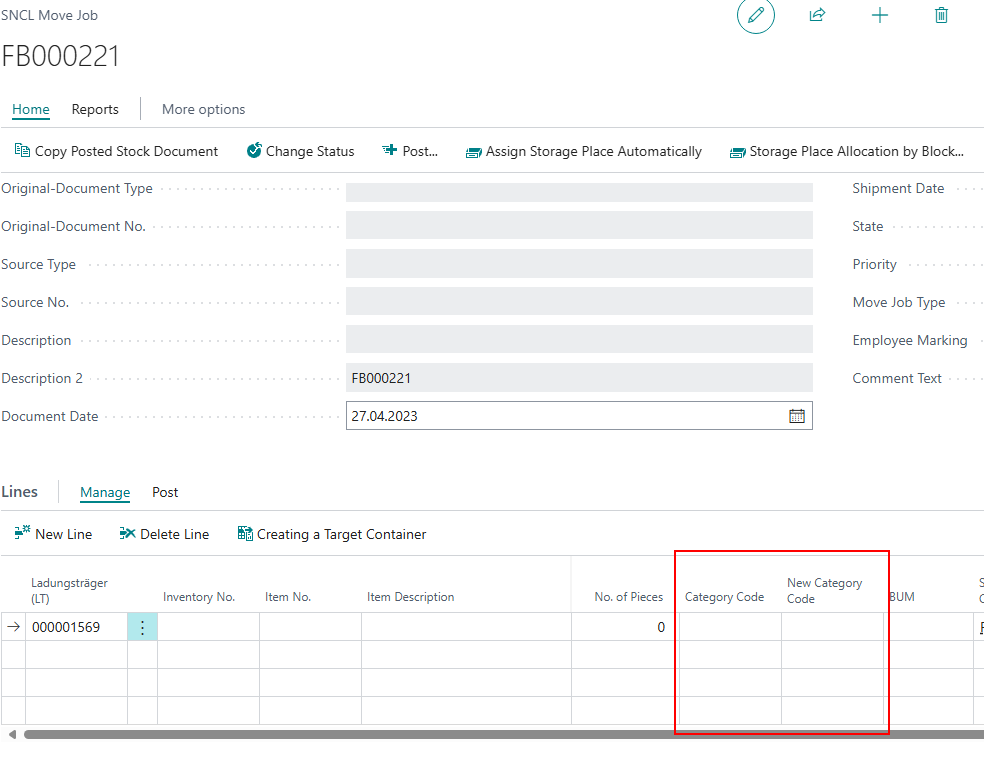
Task: Click Copy Posted Stock Document action
Action: click(x=116, y=151)
